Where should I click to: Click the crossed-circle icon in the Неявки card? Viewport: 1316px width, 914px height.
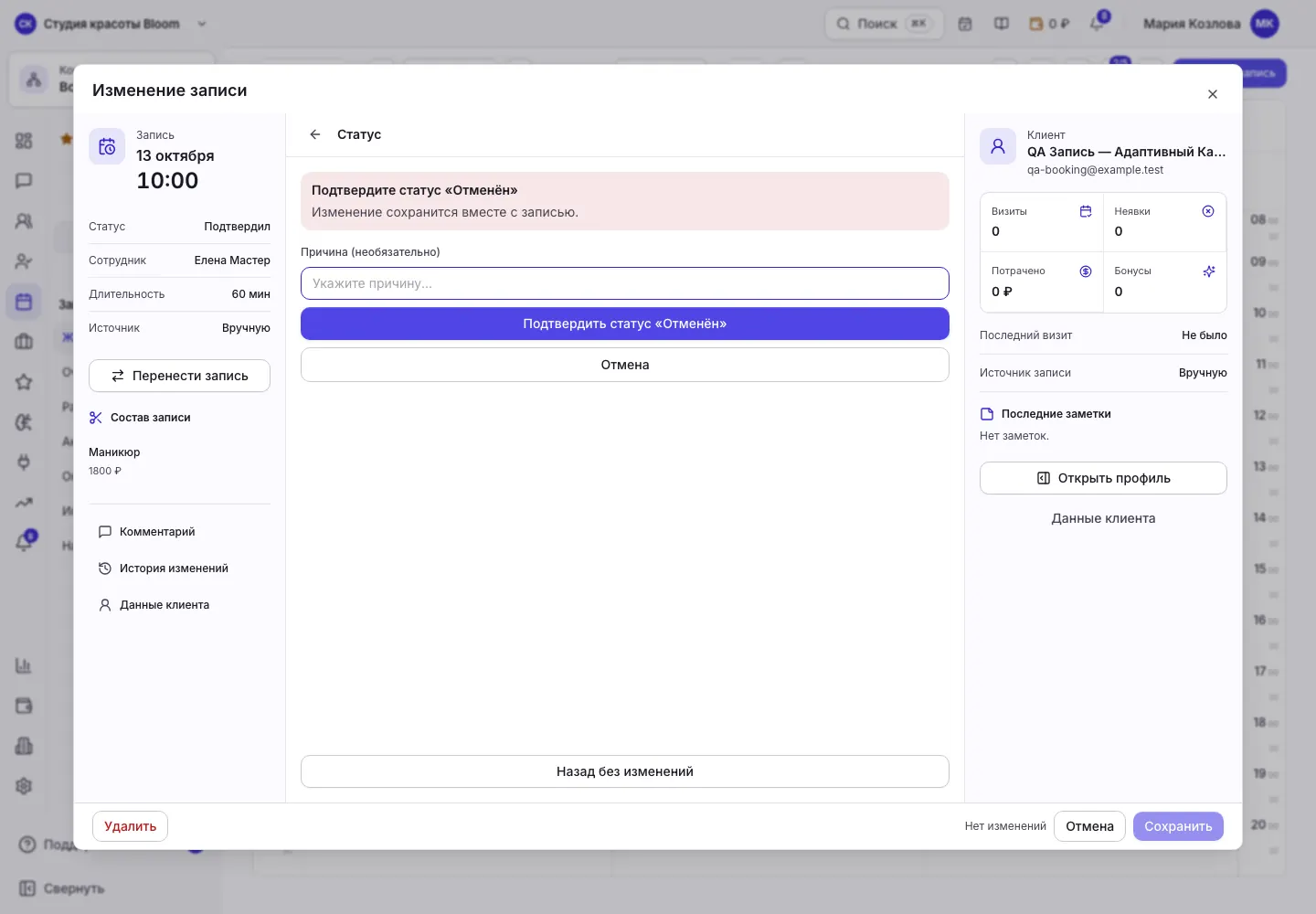(x=1208, y=211)
